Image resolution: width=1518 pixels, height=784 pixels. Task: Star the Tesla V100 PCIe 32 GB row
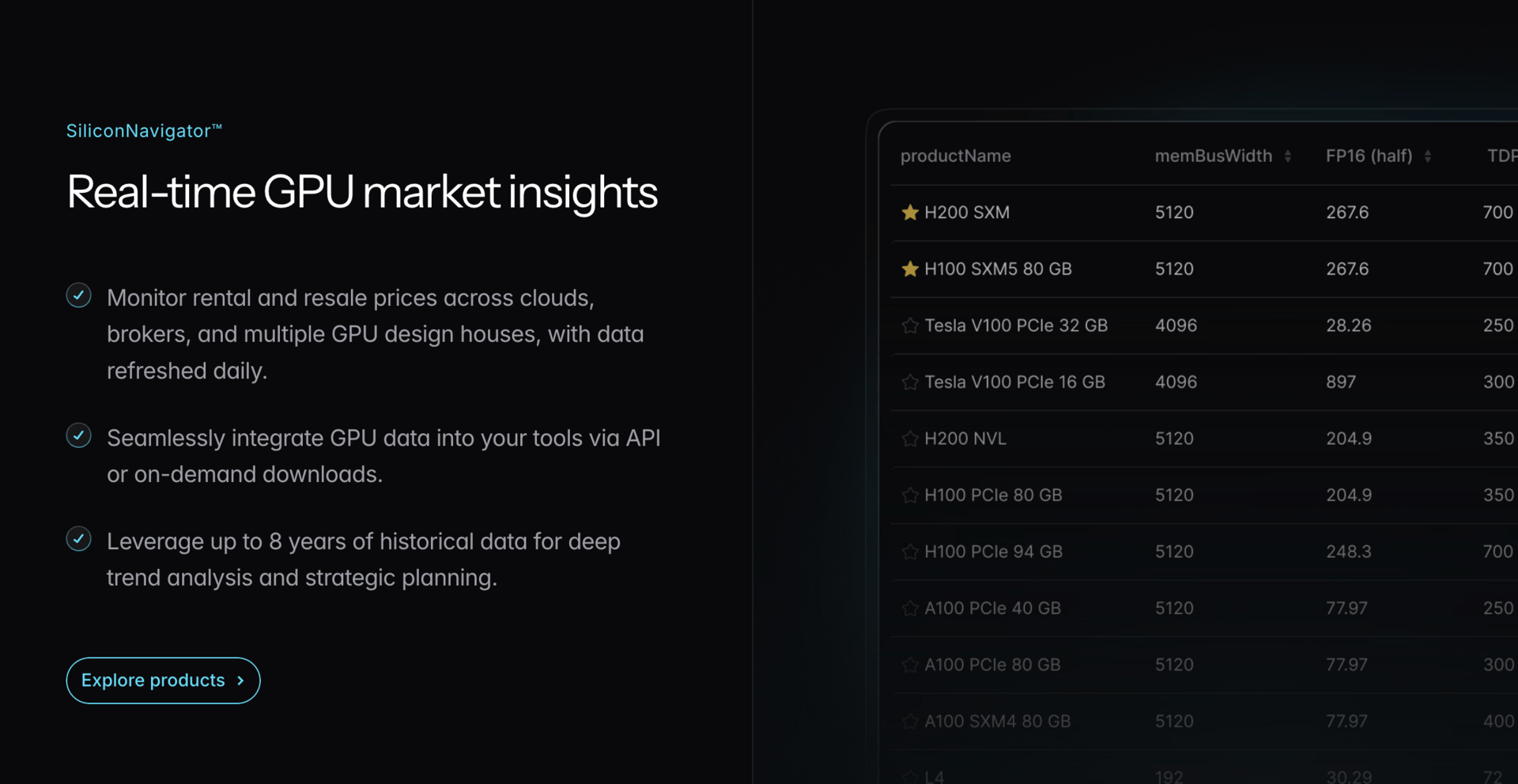[910, 326]
